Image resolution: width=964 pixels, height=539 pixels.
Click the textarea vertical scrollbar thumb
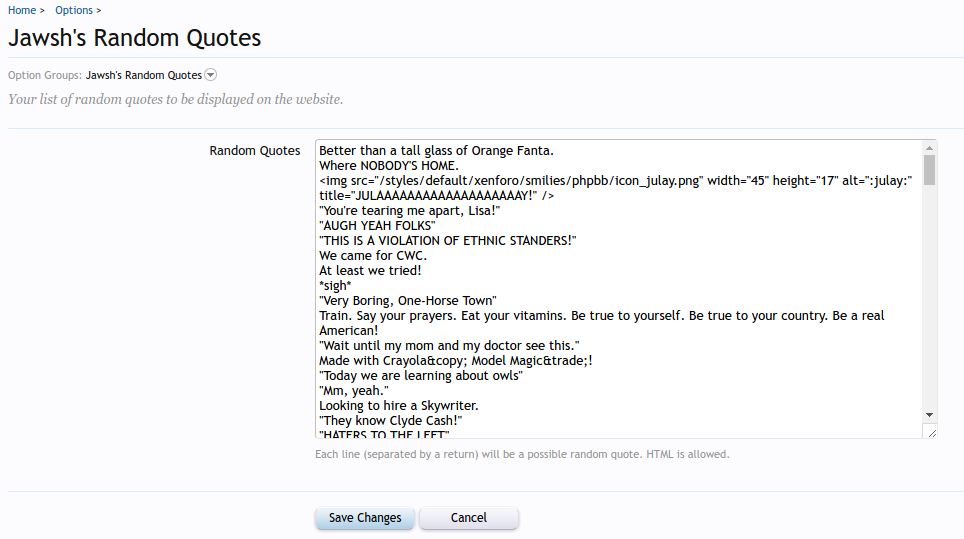(x=930, y=170)
